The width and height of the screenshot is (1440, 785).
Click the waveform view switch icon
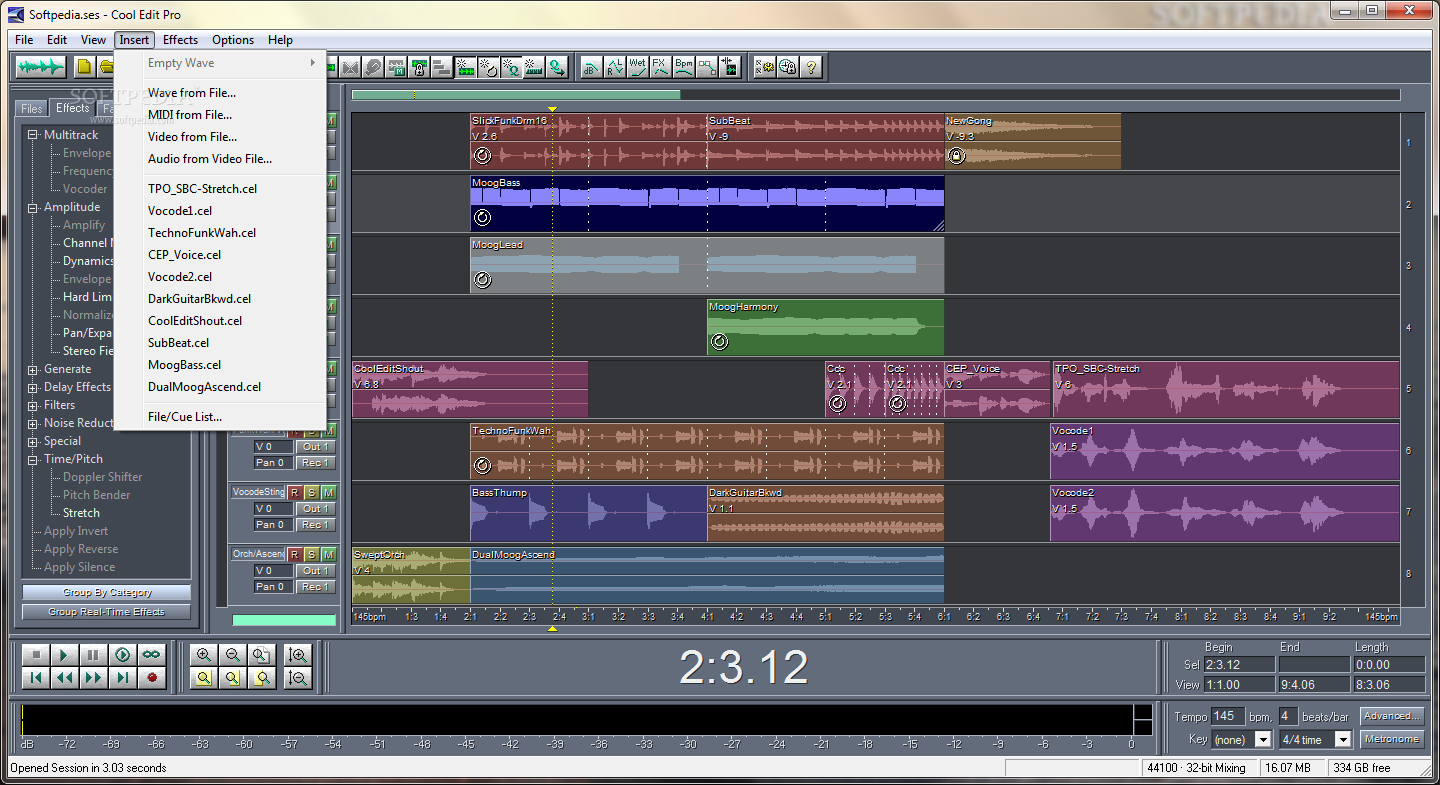41,68
